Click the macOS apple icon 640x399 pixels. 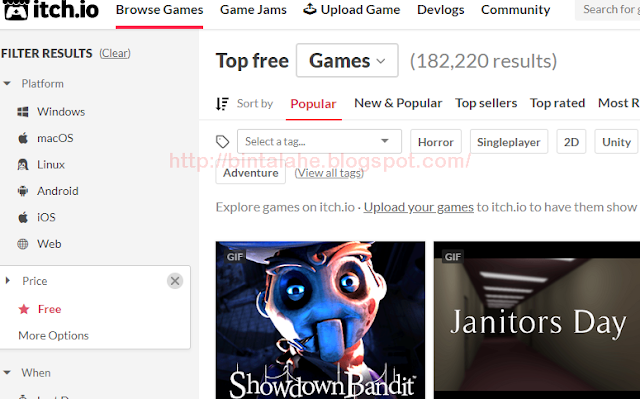click(x=23, y=138)
